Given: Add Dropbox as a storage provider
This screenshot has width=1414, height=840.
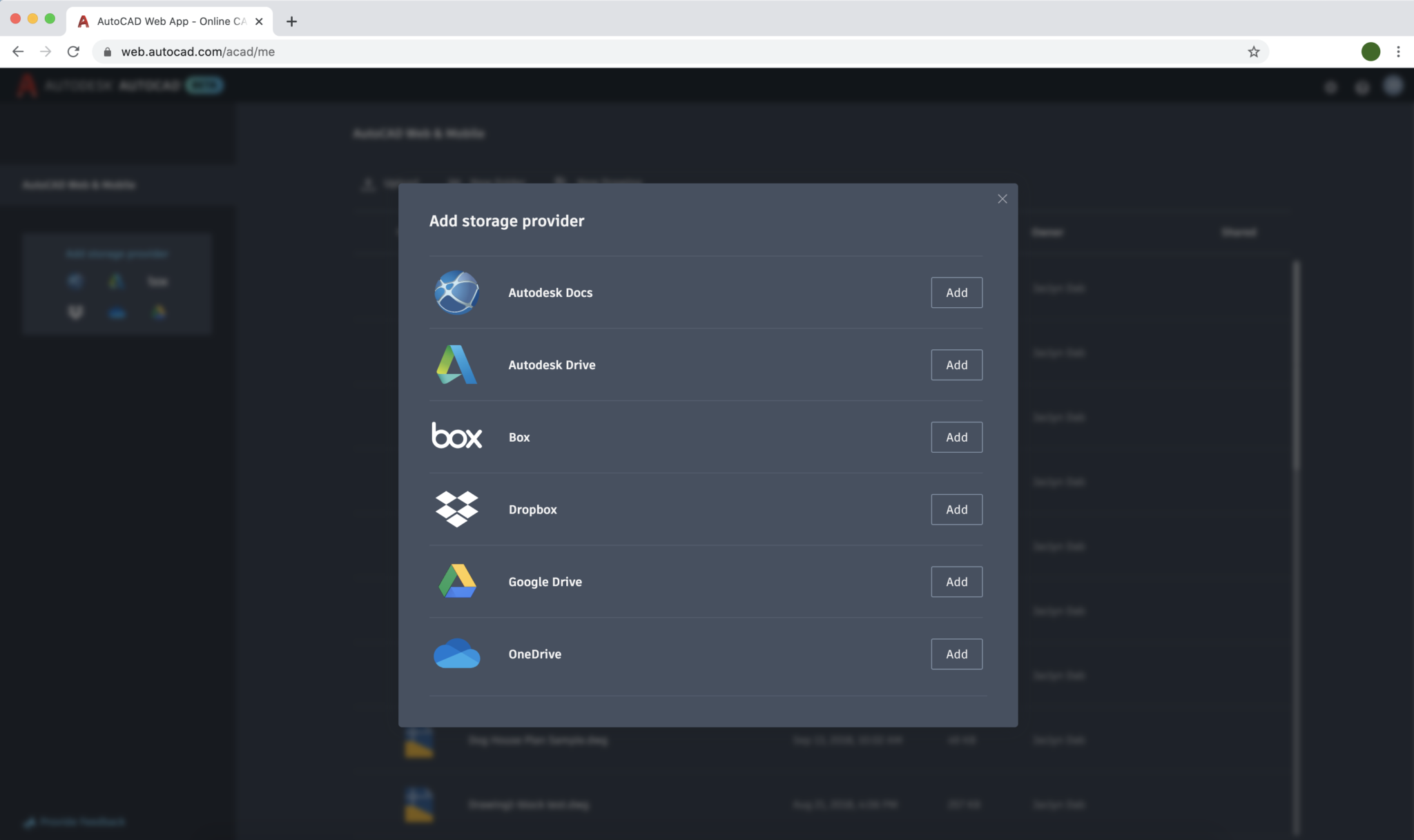Looking at the screenshot, I should point(956,509).
